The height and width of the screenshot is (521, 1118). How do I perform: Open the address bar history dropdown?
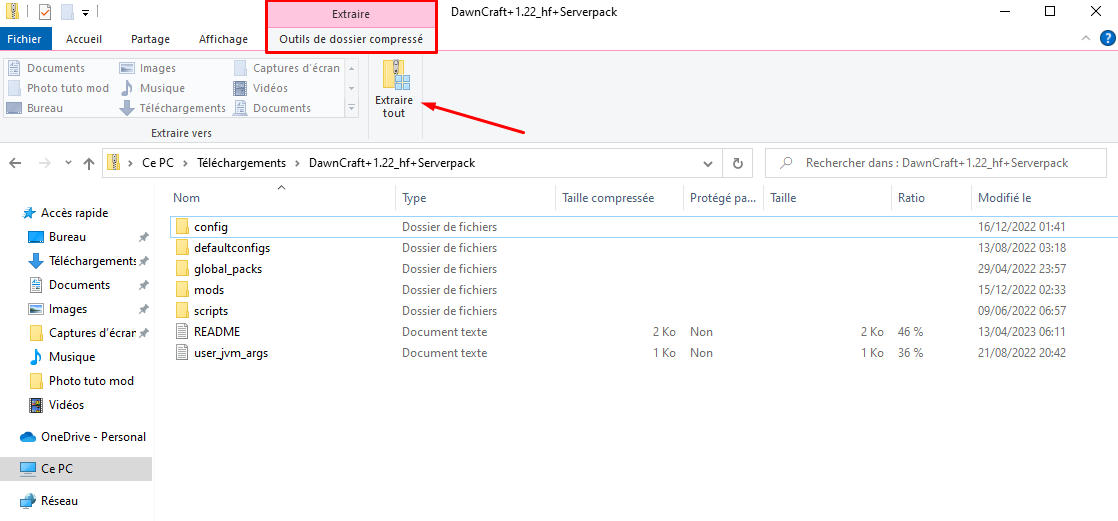coord(708,163)
